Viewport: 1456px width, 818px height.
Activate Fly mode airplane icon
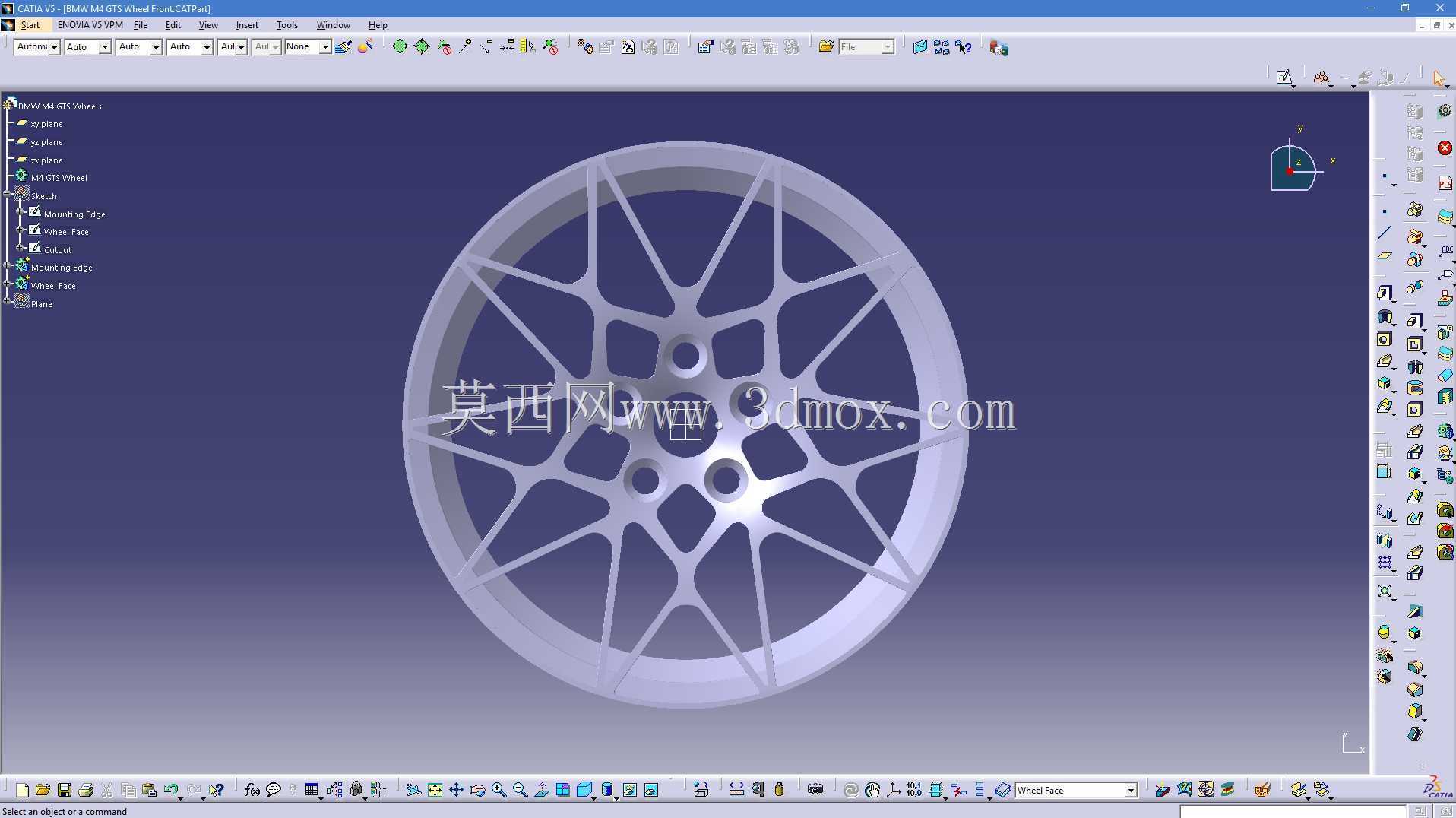coord(413,790)
